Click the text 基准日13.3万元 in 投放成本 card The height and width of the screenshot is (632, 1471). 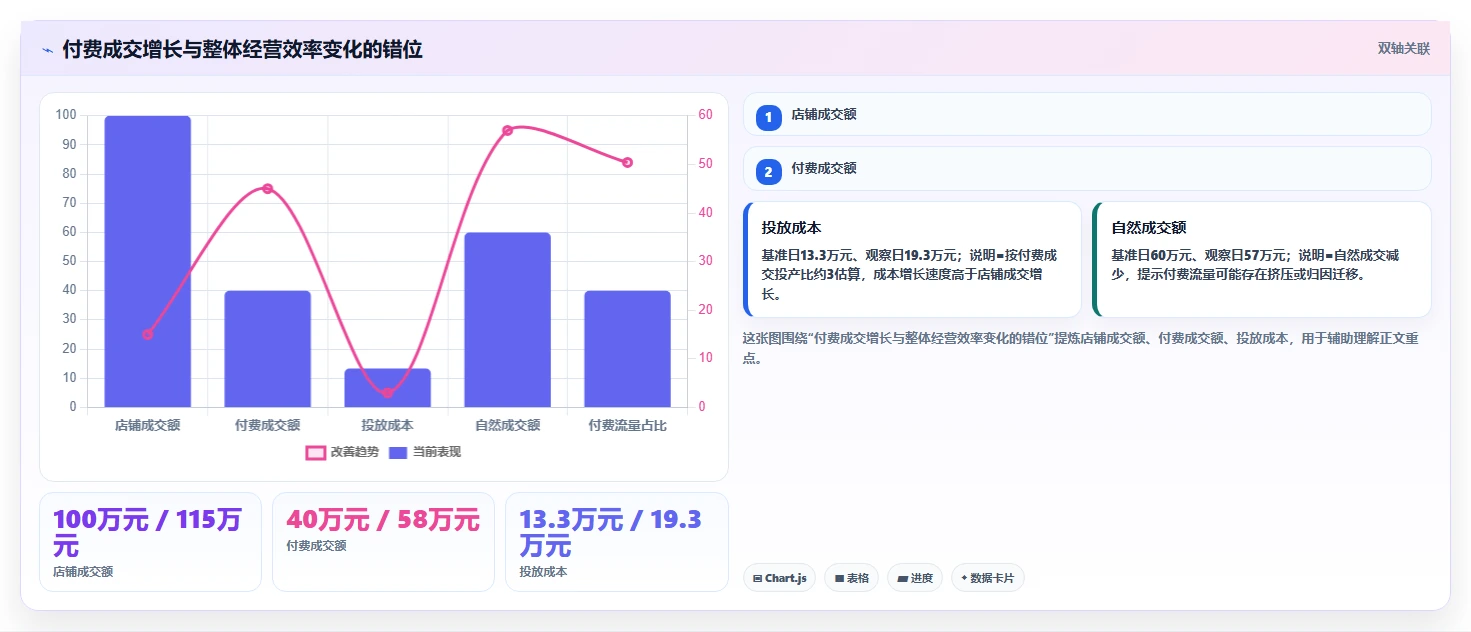809,256
